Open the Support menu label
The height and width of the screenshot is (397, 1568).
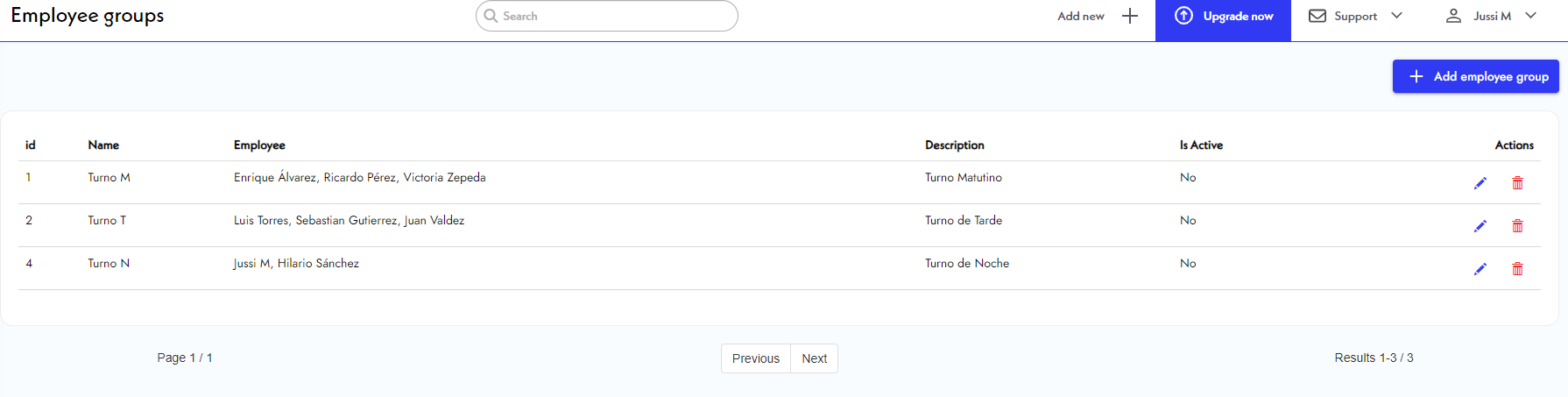(1355, 16)
